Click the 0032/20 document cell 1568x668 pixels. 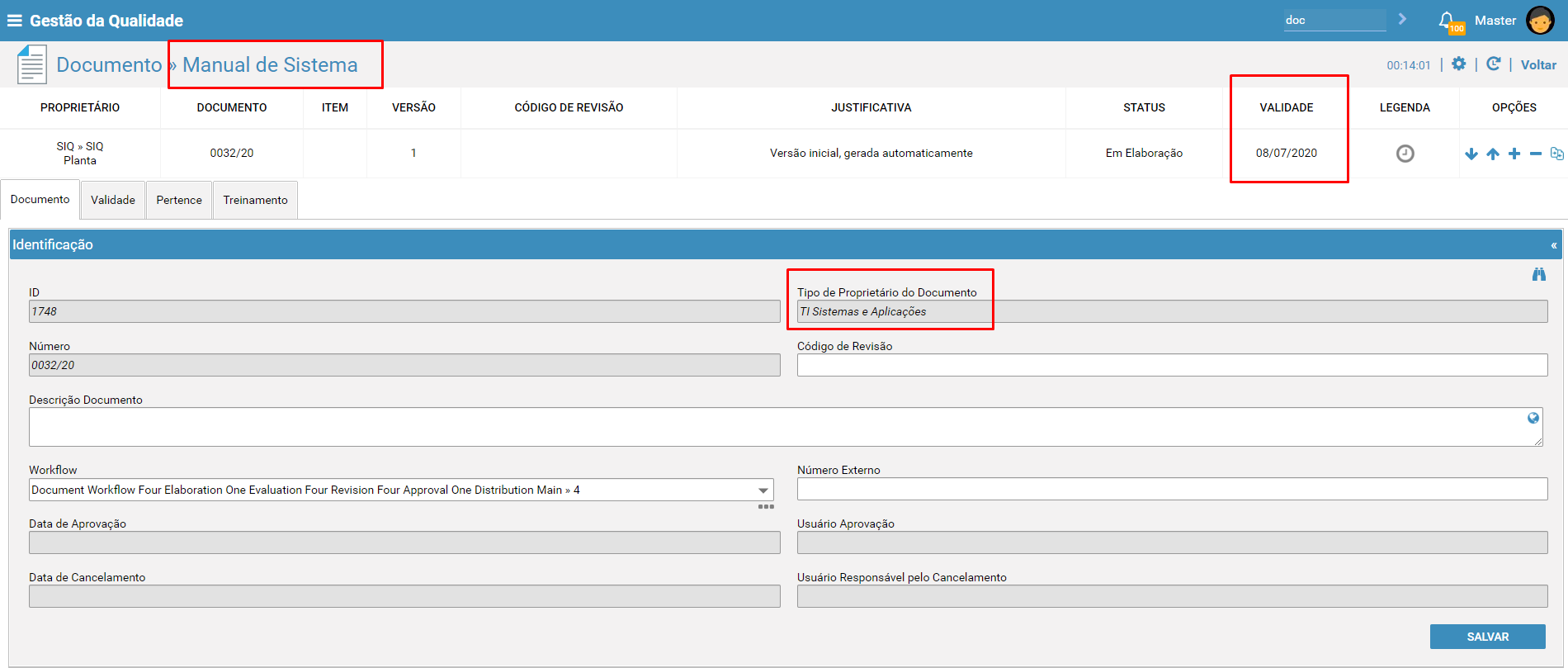(x=232, y=153)
